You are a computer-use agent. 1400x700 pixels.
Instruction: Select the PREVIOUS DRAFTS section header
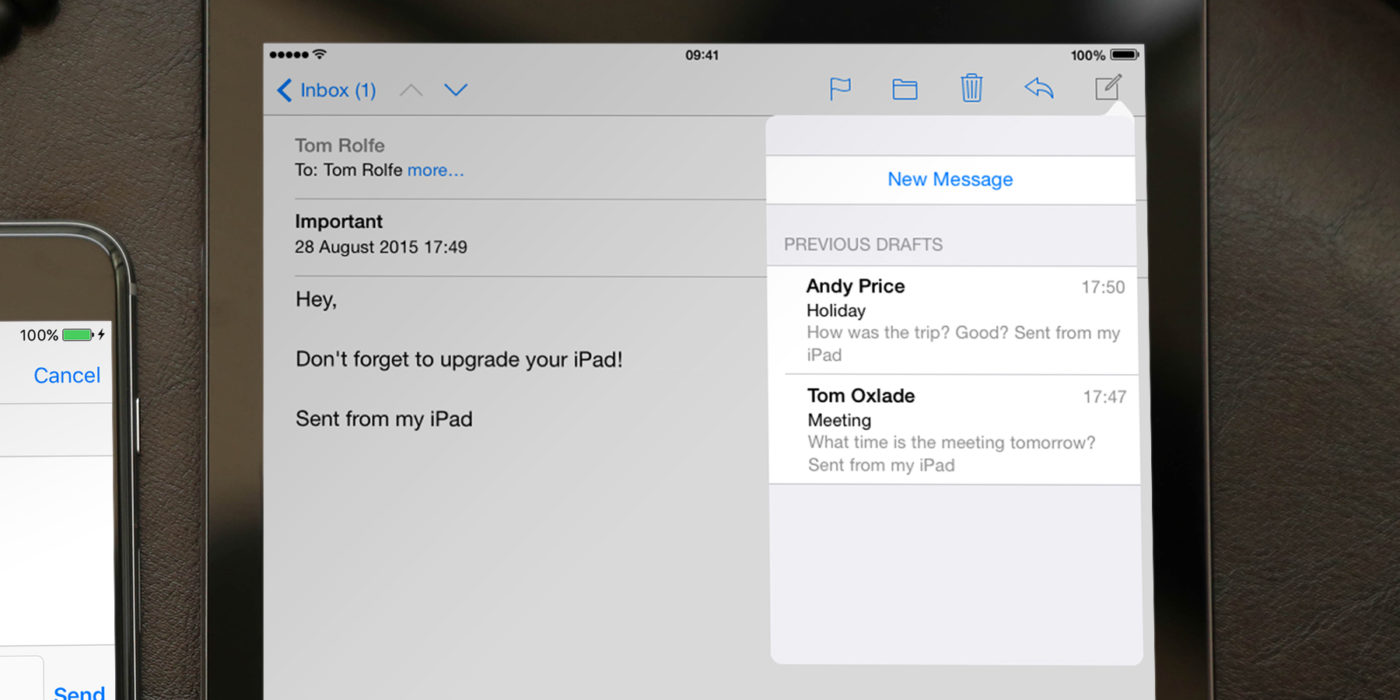coord(862,244)
